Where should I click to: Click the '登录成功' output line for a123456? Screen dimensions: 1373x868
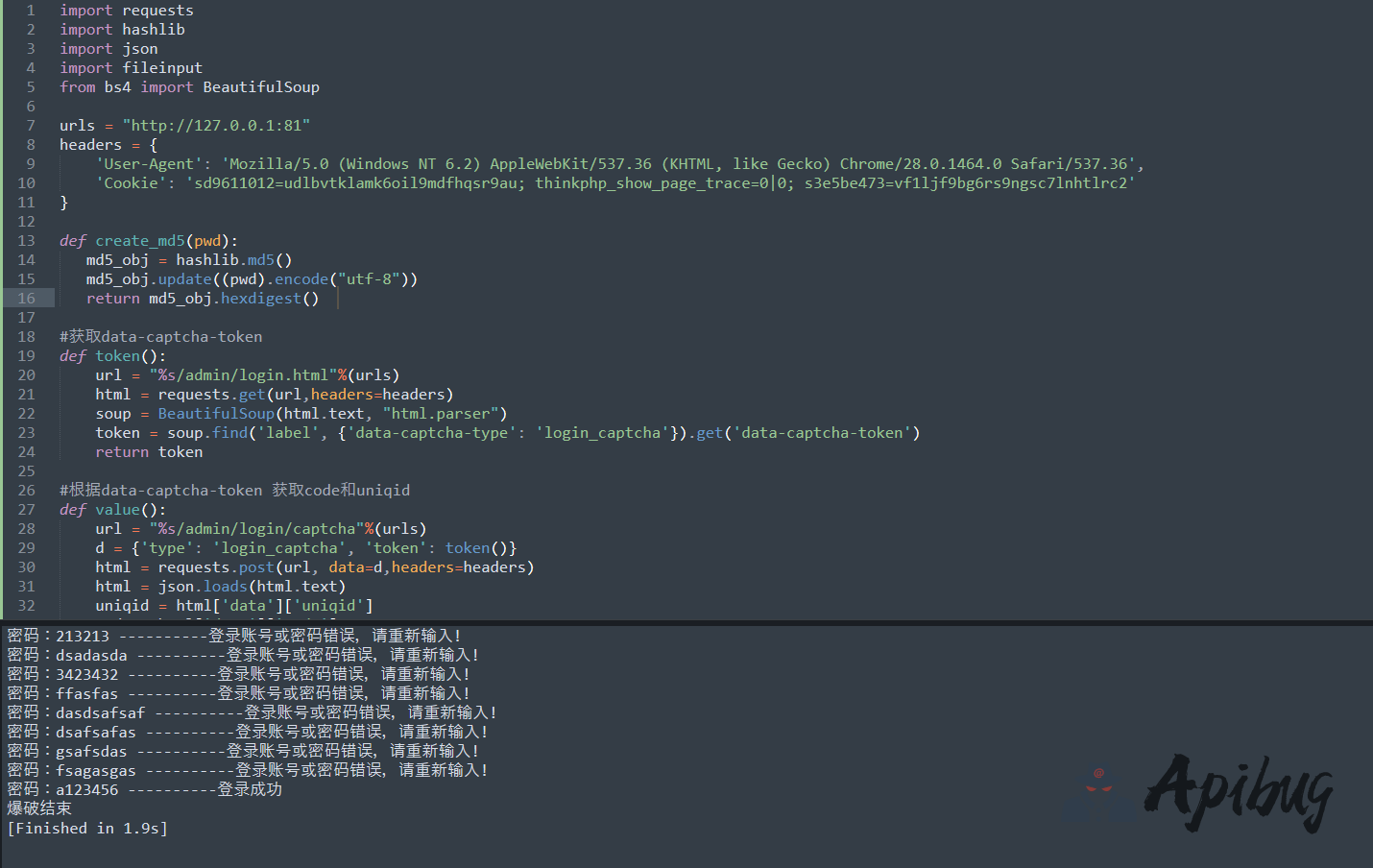pos(144,789)
